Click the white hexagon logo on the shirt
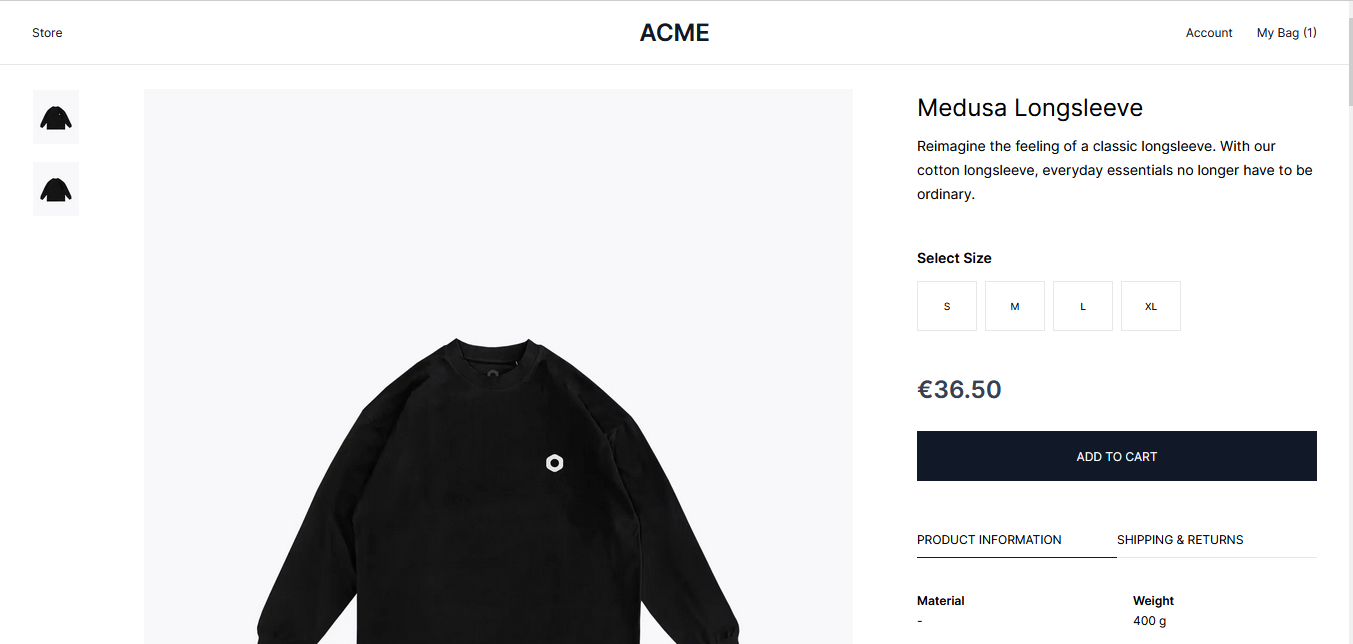The height and width of the screenshot is (644, 1353). pos(555,463)
